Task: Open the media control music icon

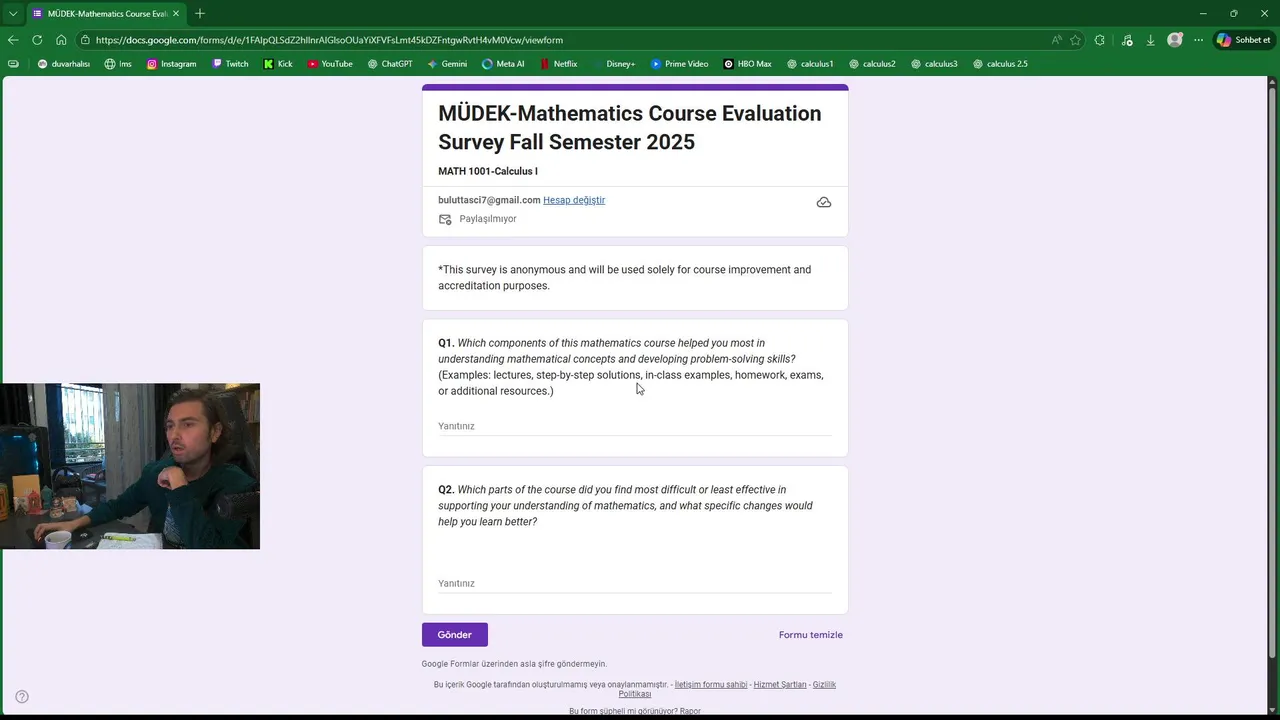Action: point(1127,40)
